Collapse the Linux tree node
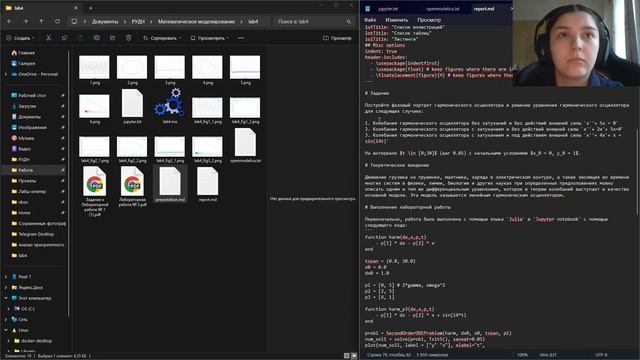The image size is (640, 360). (6, 330)
